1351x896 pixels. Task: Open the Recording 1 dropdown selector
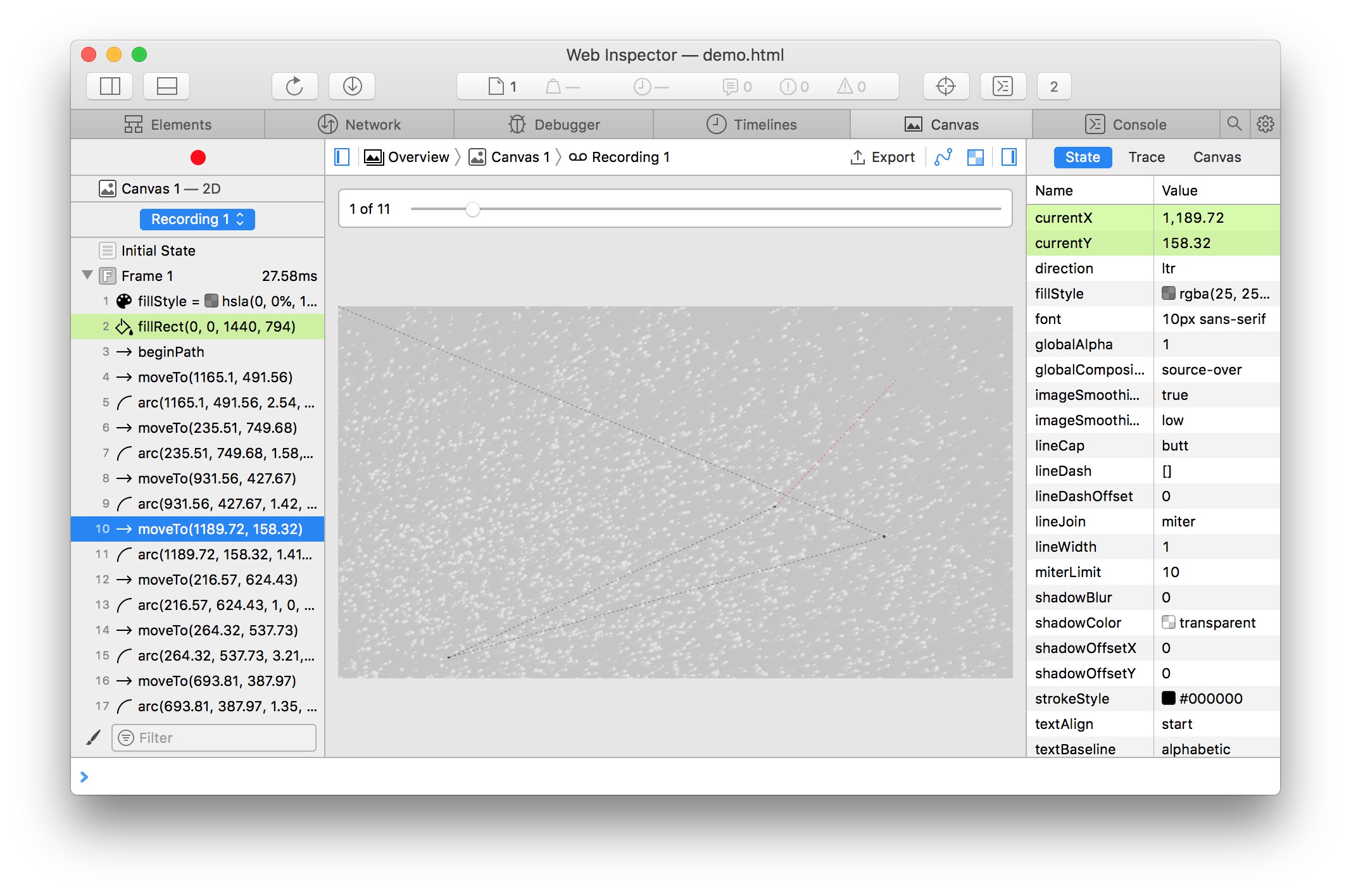tap(197, 219)
